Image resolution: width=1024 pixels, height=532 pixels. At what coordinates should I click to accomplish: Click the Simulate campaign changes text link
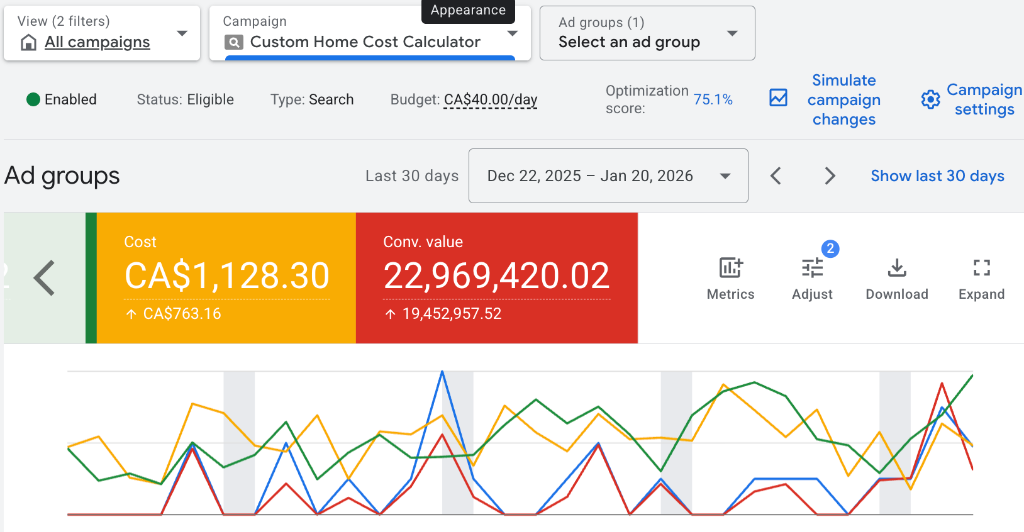844,100
